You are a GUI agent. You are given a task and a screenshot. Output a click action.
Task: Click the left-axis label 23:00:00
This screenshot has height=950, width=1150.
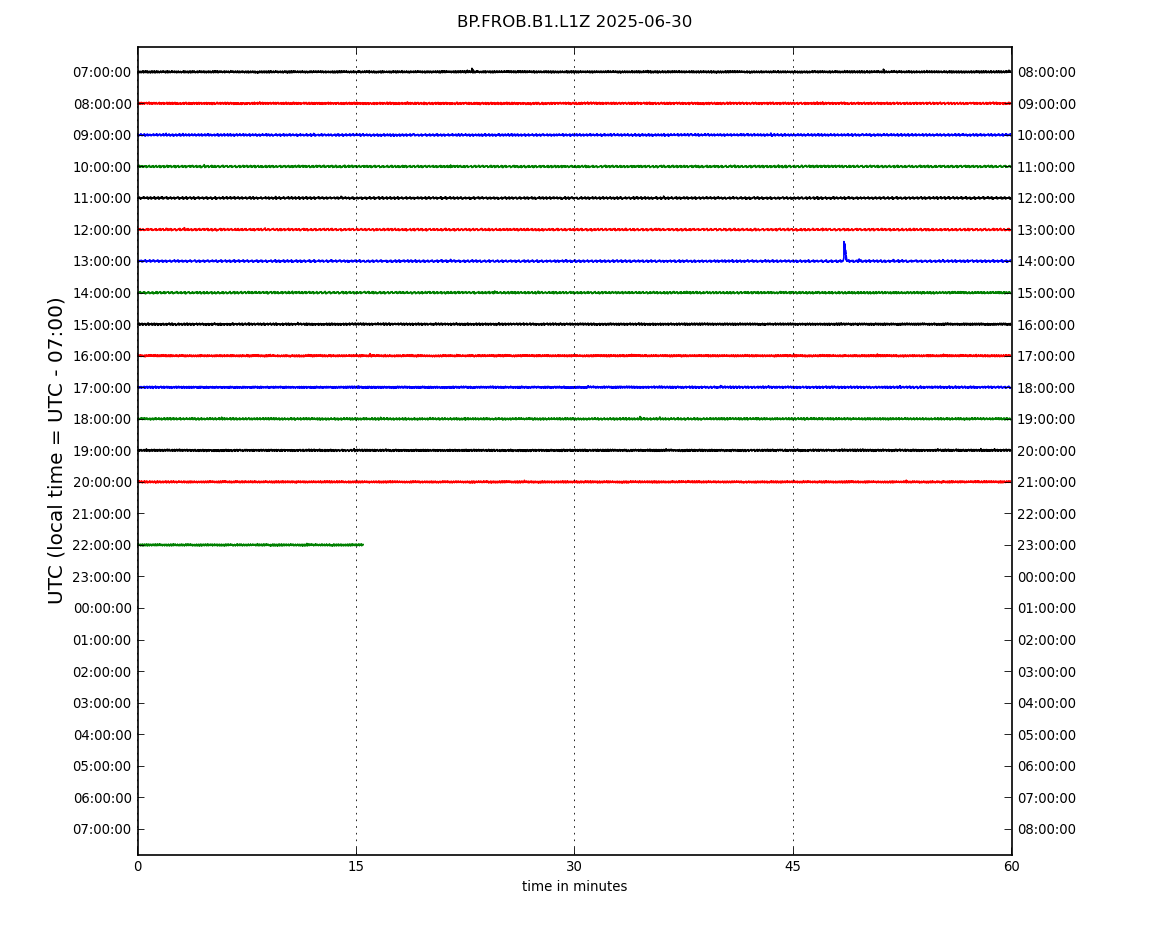coord(102,577)
